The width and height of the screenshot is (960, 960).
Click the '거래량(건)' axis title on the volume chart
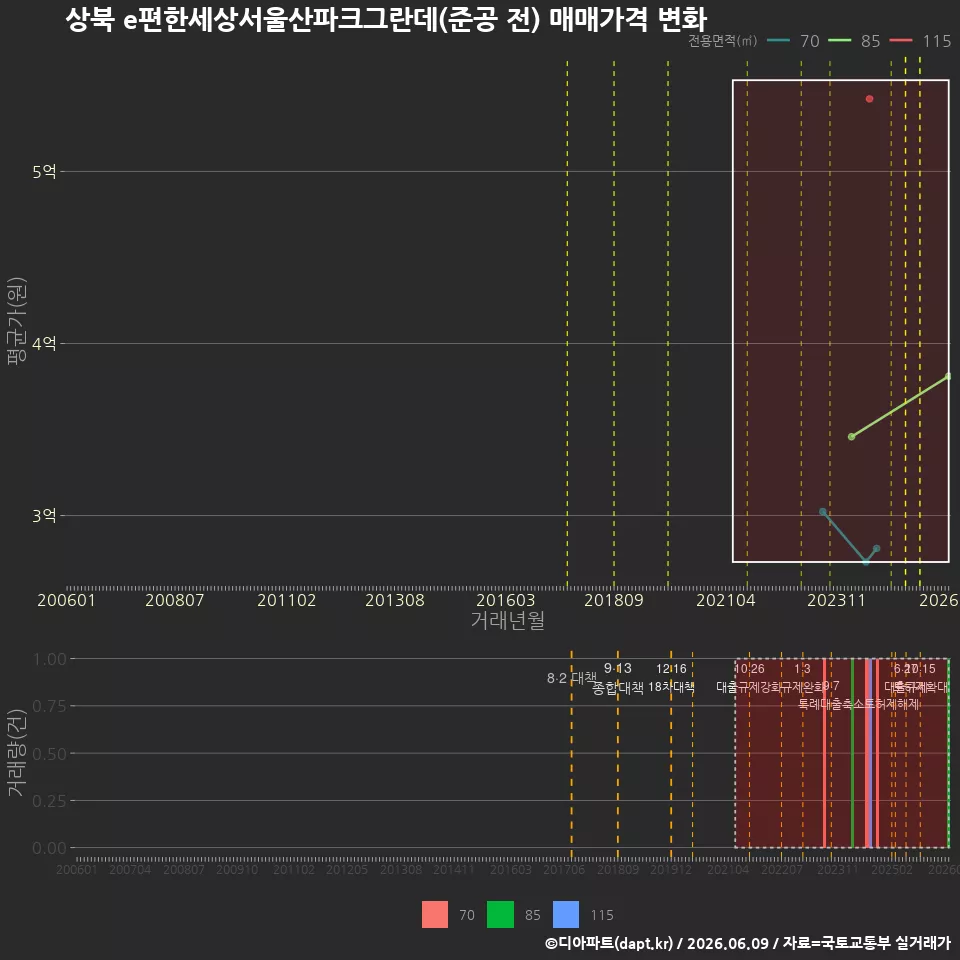click(x=17, y=752)
